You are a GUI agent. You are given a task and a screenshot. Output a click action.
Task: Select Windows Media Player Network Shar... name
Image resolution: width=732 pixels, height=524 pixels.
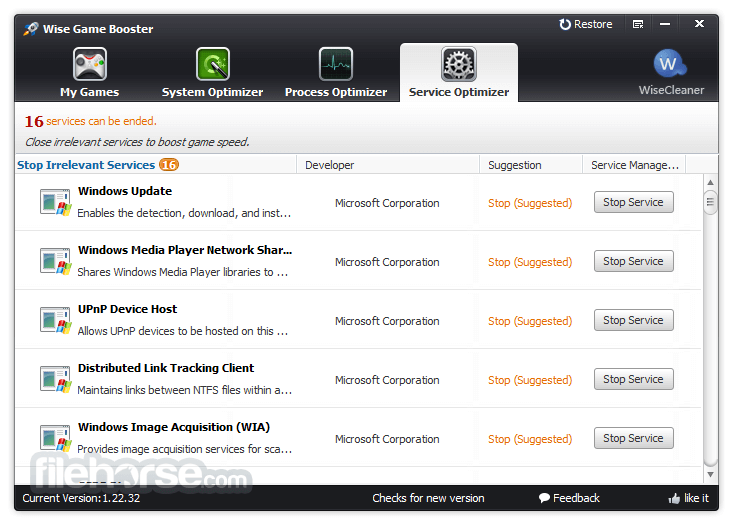pos(185,250)
